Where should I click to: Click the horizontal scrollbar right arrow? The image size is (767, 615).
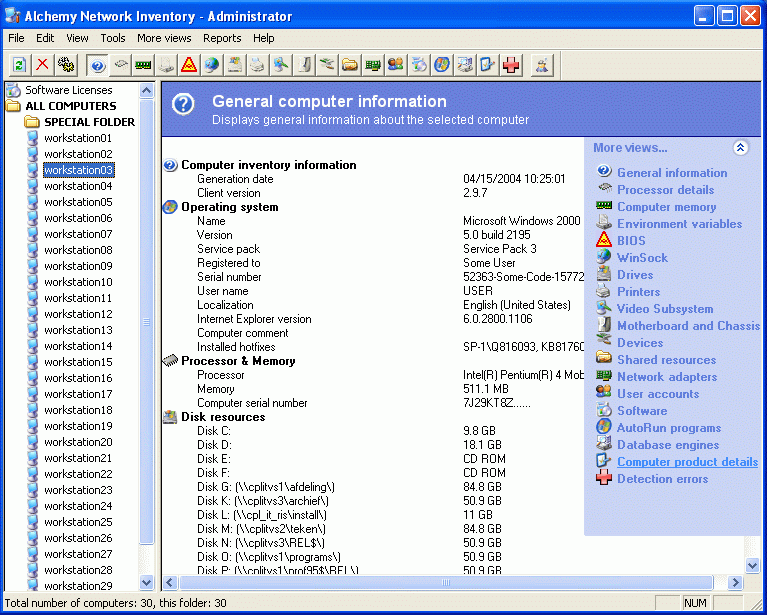point(737,582)
